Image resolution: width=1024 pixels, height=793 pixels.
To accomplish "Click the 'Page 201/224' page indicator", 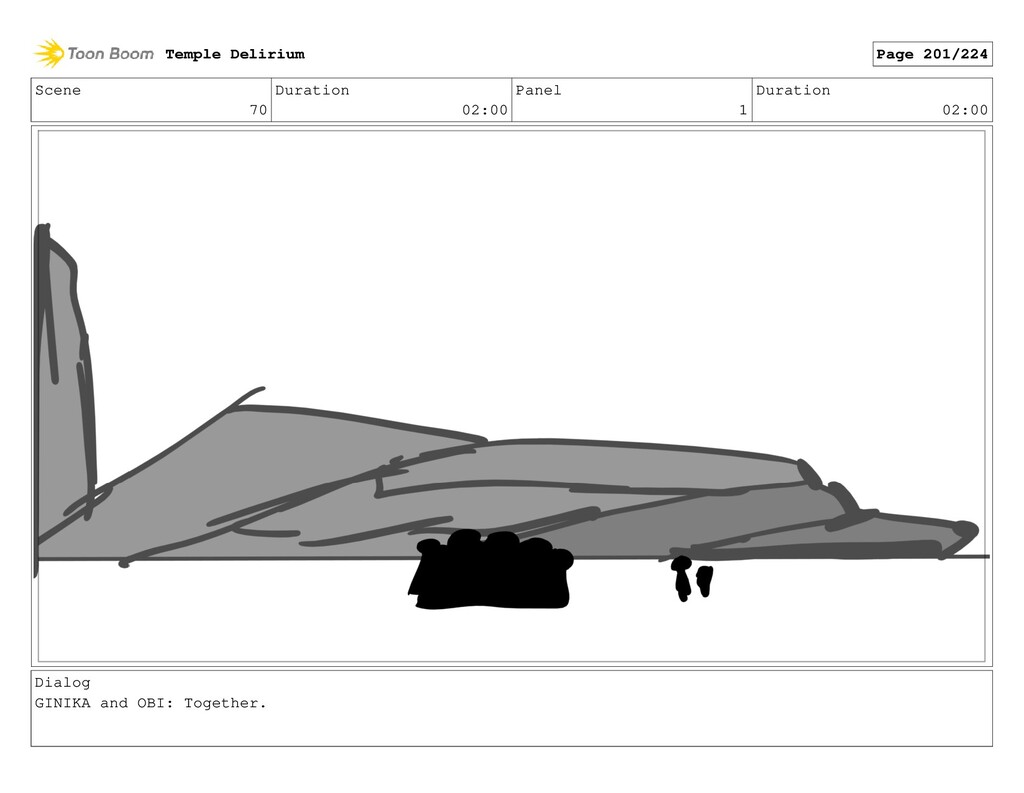I will [932, 54].
